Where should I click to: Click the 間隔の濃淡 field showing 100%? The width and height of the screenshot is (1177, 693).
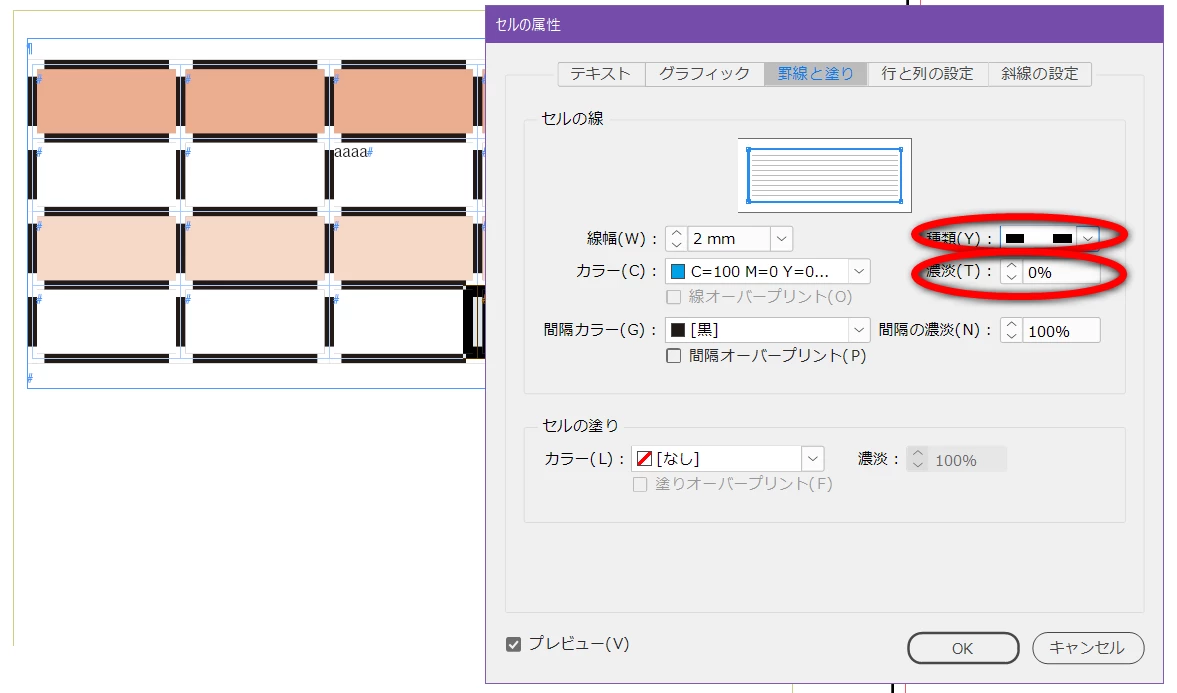coord(1061,330)
